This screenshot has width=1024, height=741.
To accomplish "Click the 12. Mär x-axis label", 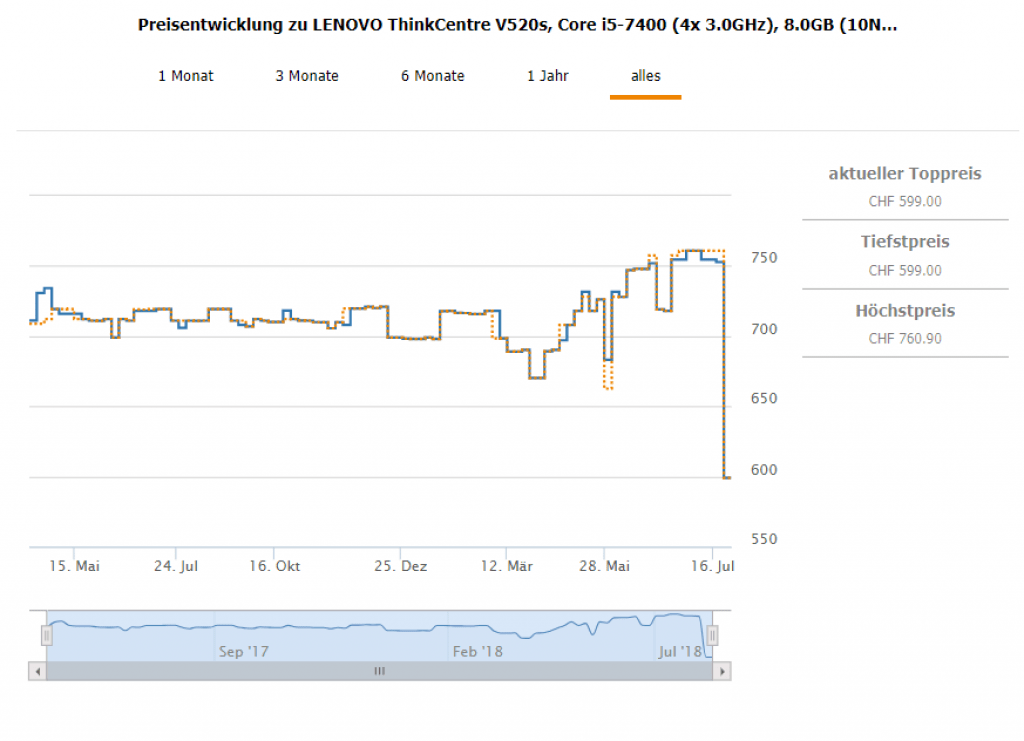I will click(506, 566).
